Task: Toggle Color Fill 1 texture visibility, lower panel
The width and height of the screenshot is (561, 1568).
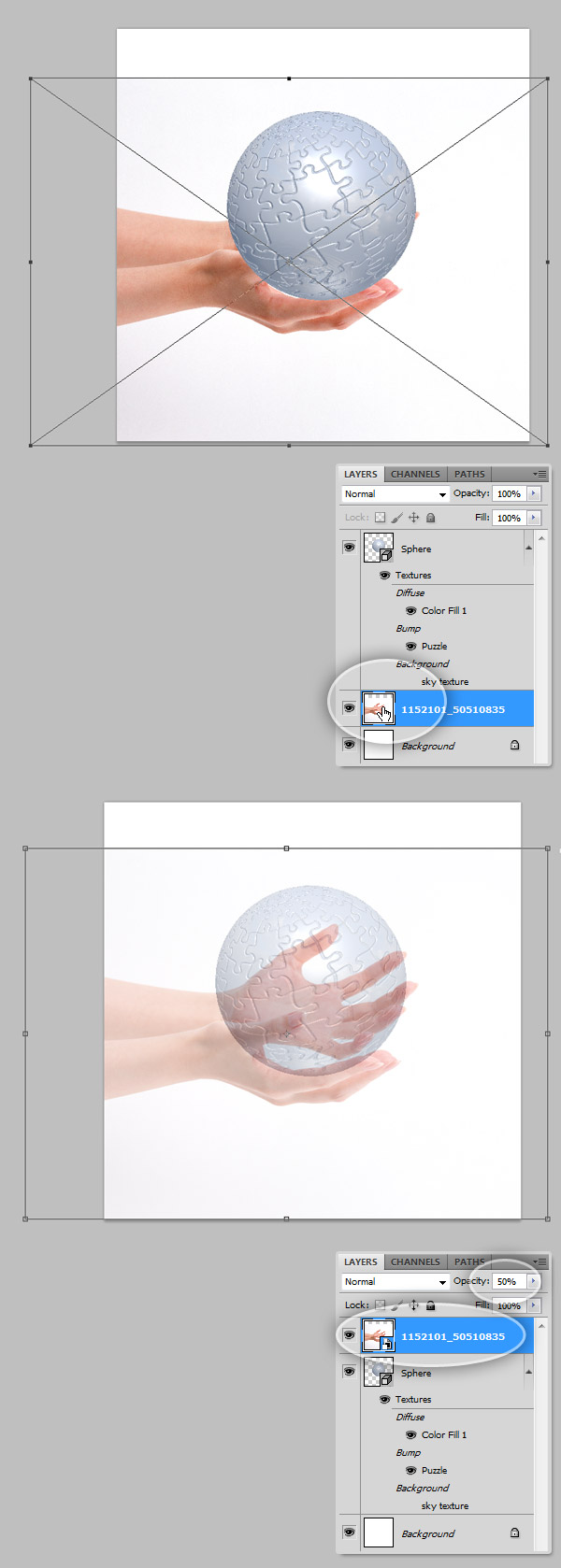Action: click(x=410, y=1435)
